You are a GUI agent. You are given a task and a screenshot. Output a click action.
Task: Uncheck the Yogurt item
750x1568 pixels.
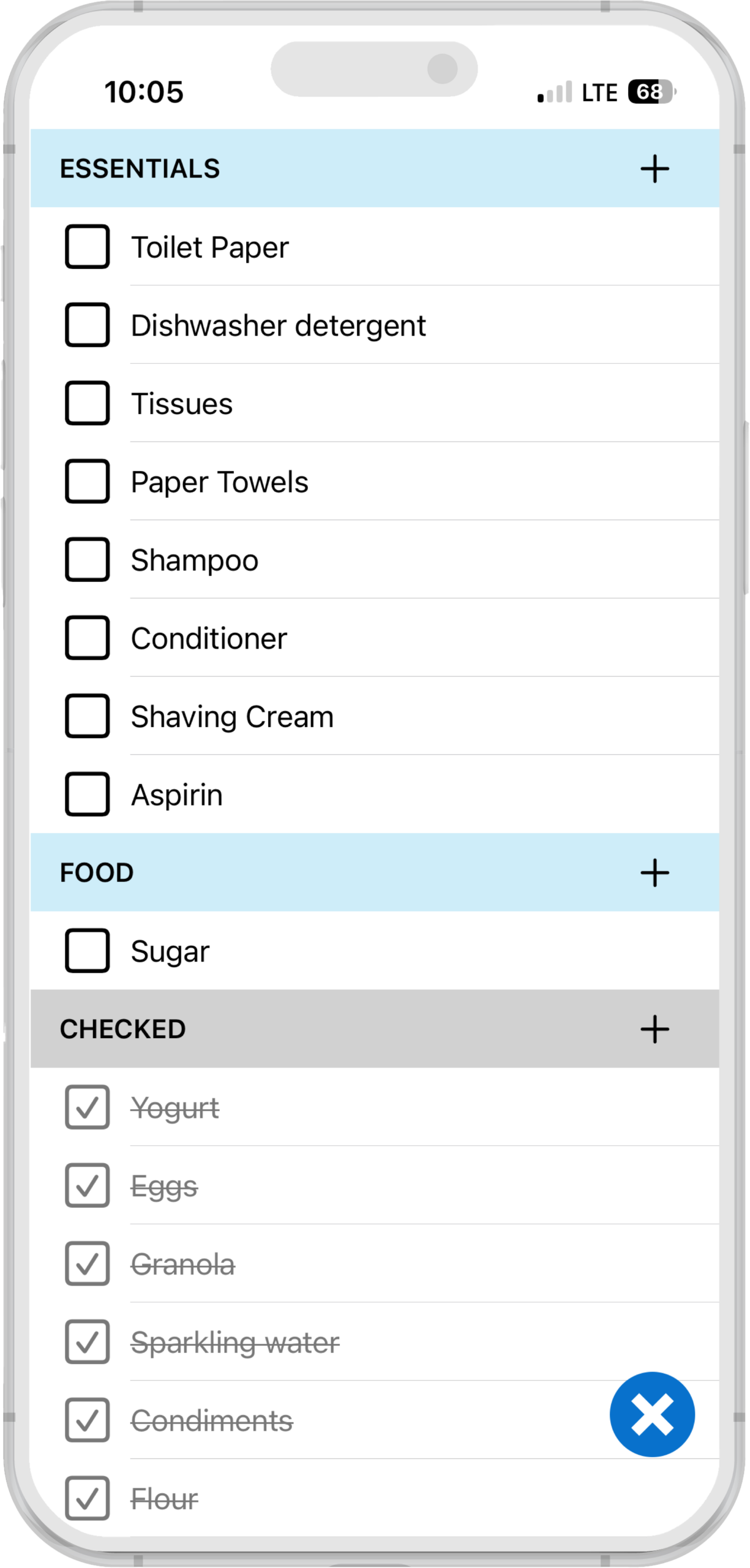click(88, 1107)
